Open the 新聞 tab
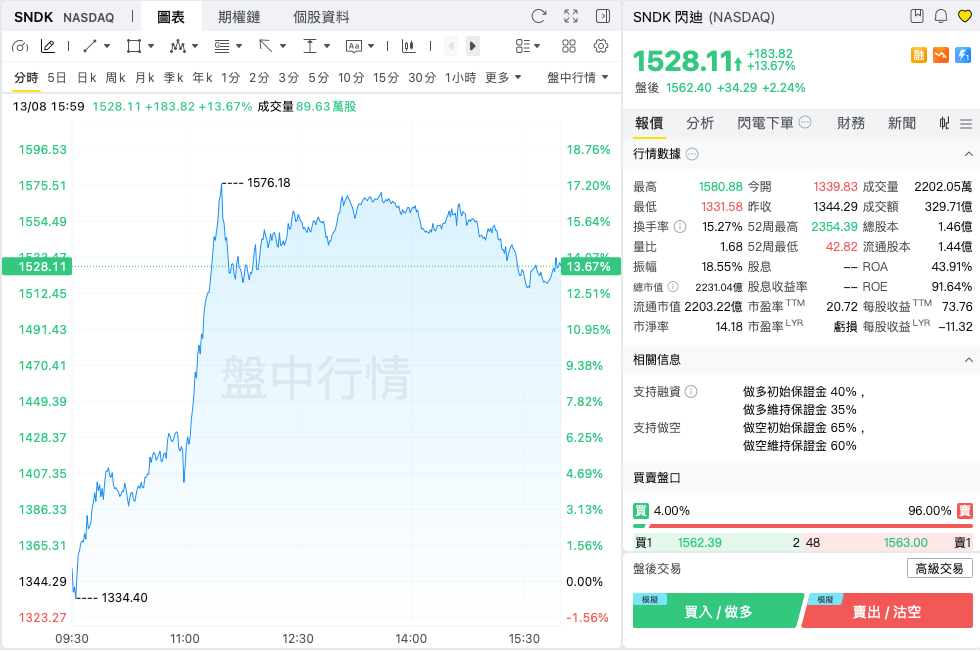The image size is (980, 651). point(902,124)
